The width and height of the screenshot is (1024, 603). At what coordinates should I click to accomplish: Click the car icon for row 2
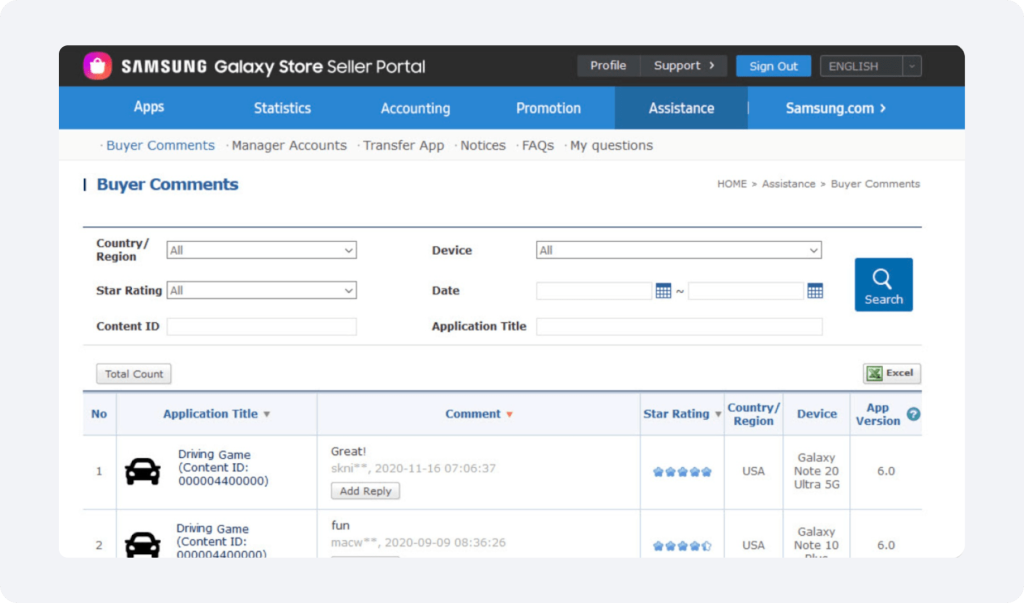[x=142, y=544]
